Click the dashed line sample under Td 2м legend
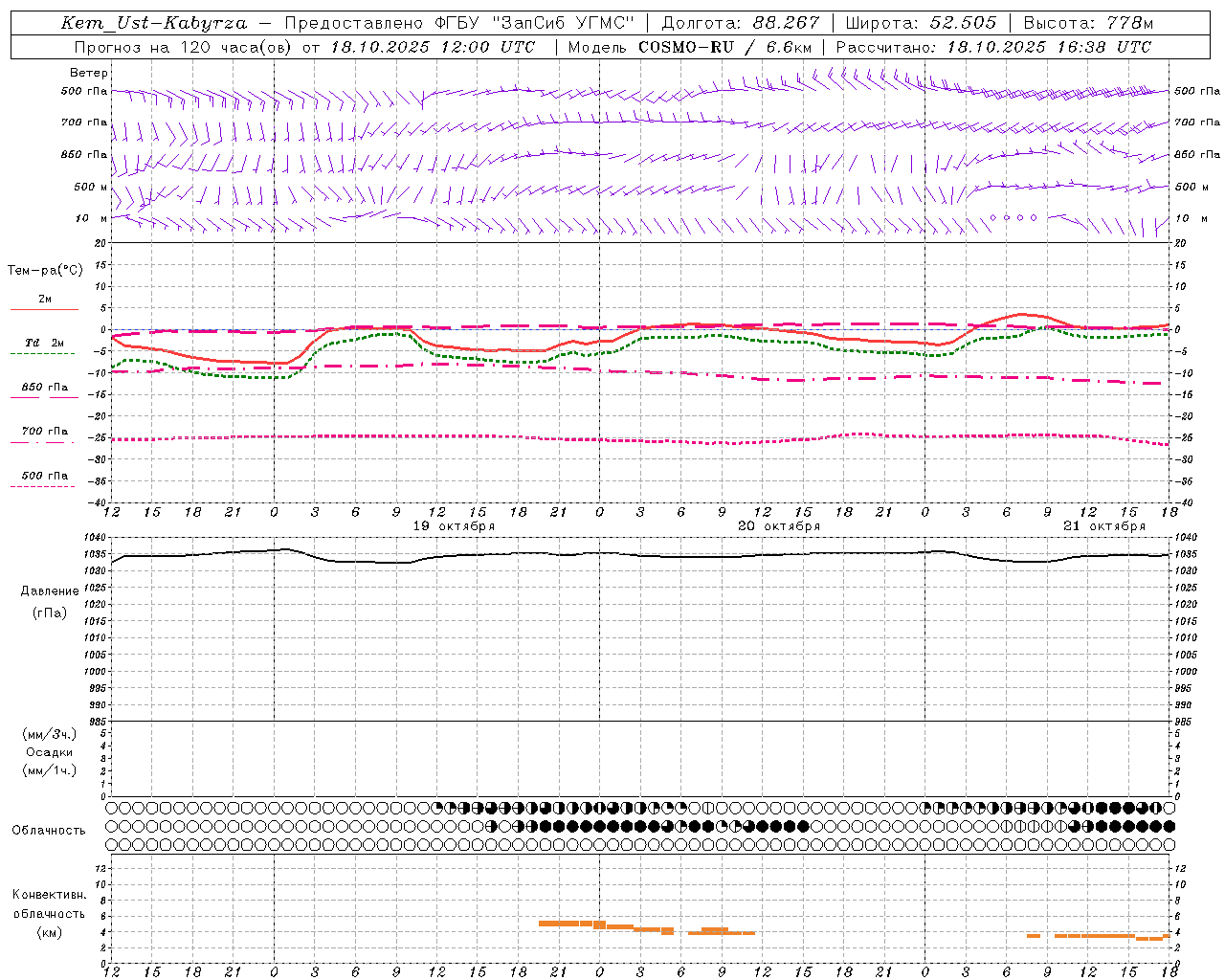Screen dimensions: 1225x980 [x=42, y=354]
